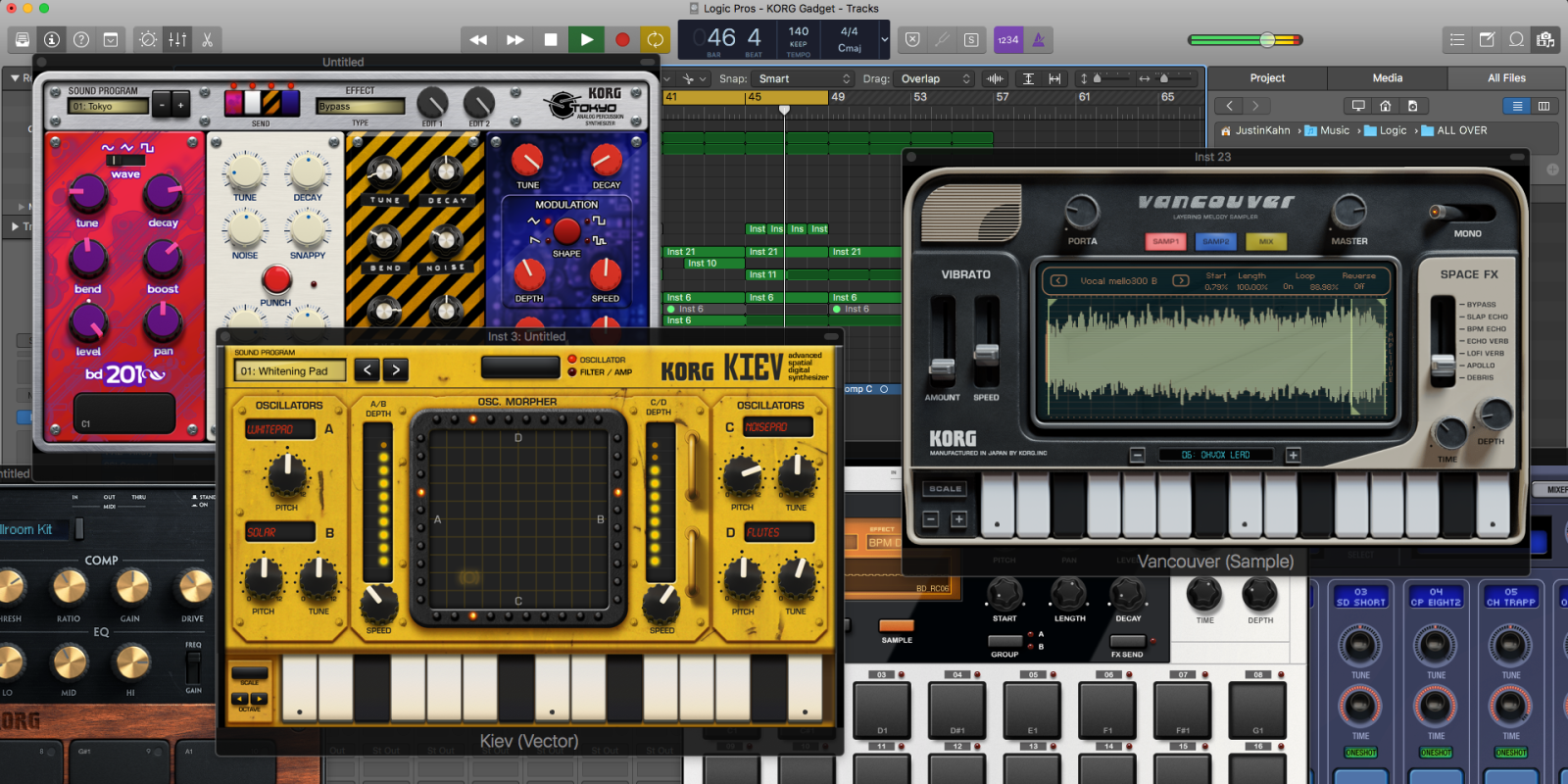Click the Home folder icon in browser

click(x=1385, y=106)
